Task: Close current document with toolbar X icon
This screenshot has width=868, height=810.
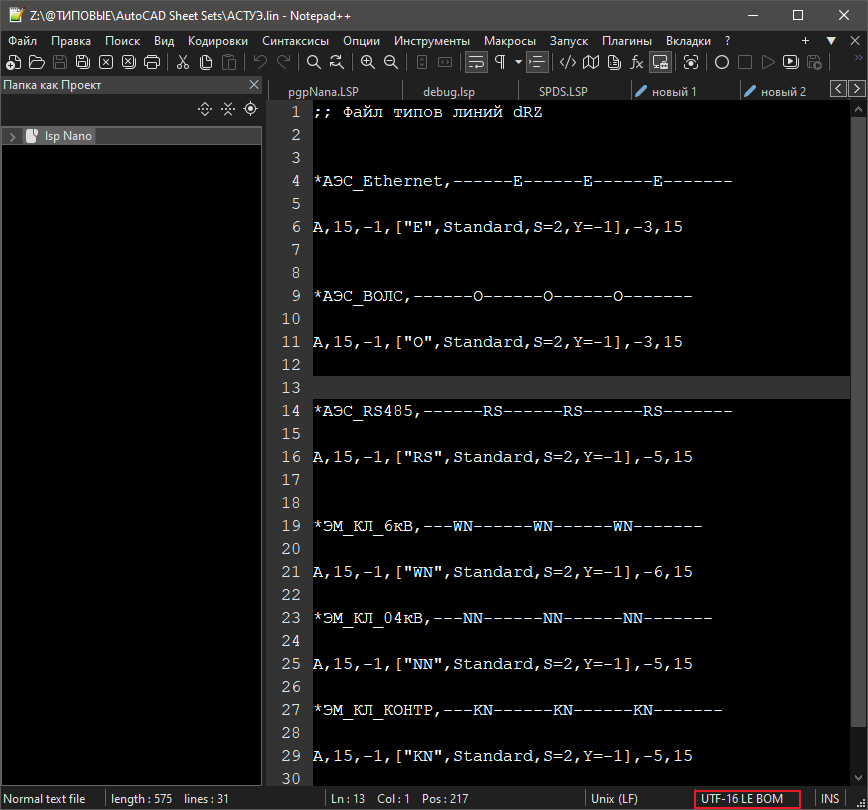Action: click(x=106, y=62)
